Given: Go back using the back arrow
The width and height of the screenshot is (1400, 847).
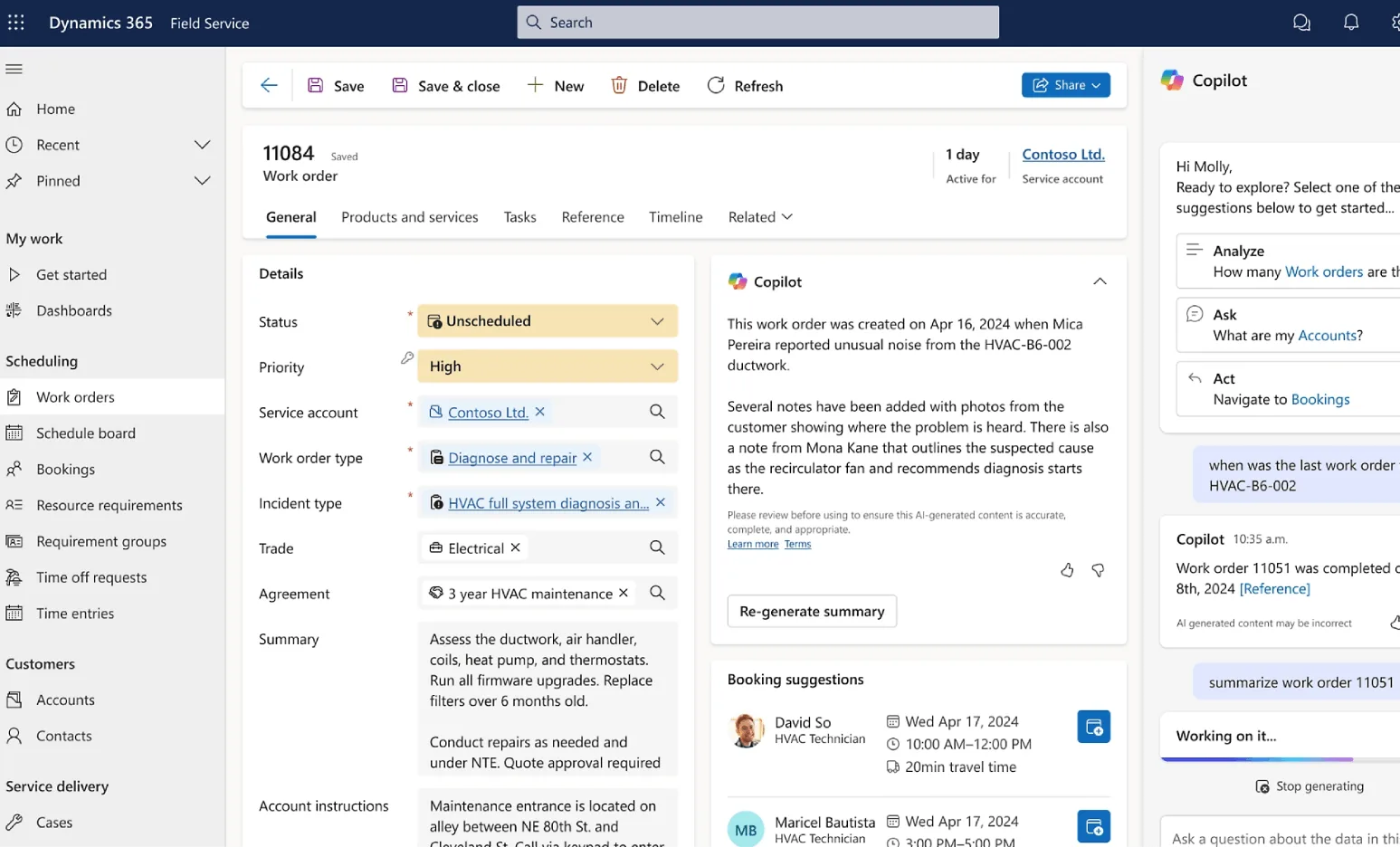Looking at the screenshot, I should point(269,85).
